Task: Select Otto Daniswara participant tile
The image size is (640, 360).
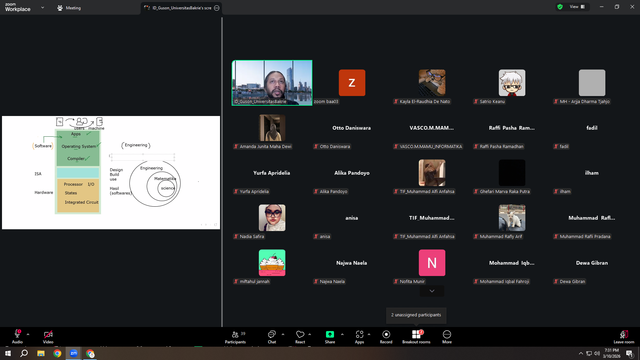Action: [352, 128]
